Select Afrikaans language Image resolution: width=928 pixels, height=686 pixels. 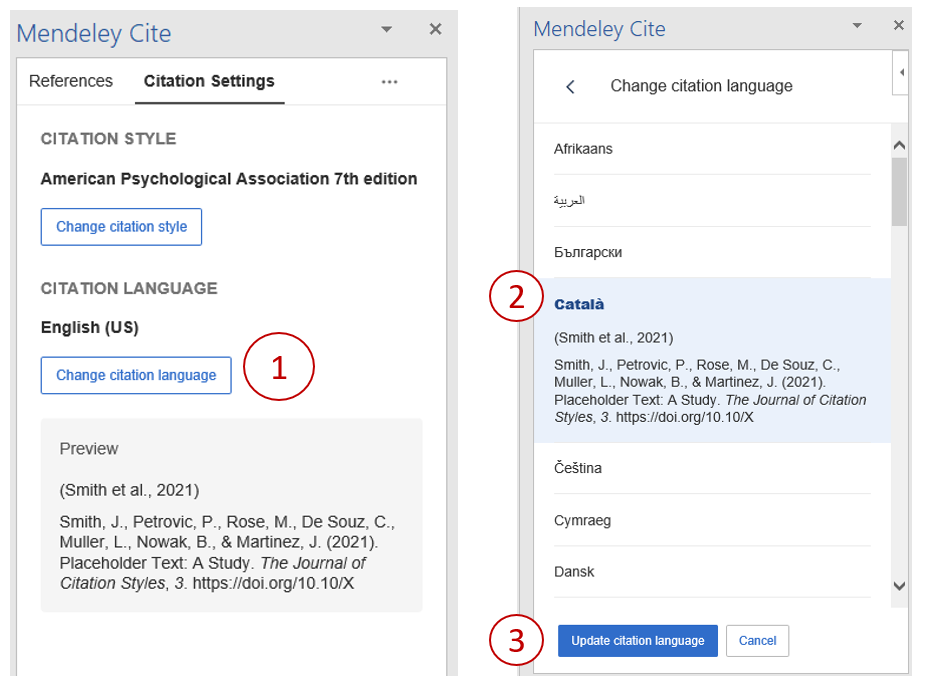coord(712,149)
